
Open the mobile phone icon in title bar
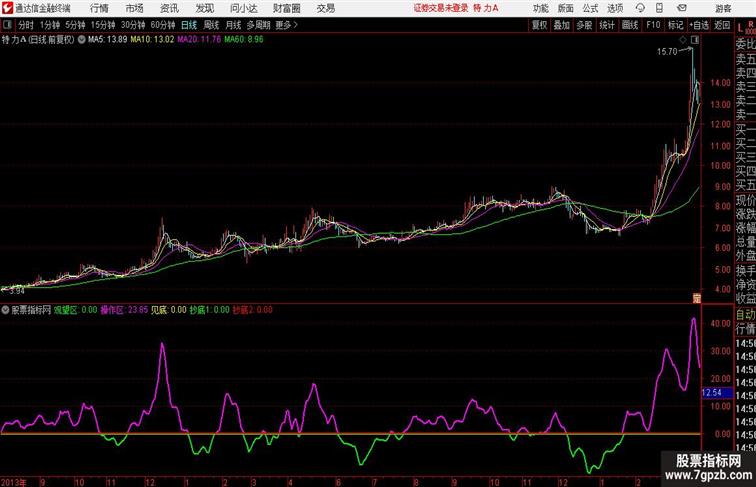[660, 8]
